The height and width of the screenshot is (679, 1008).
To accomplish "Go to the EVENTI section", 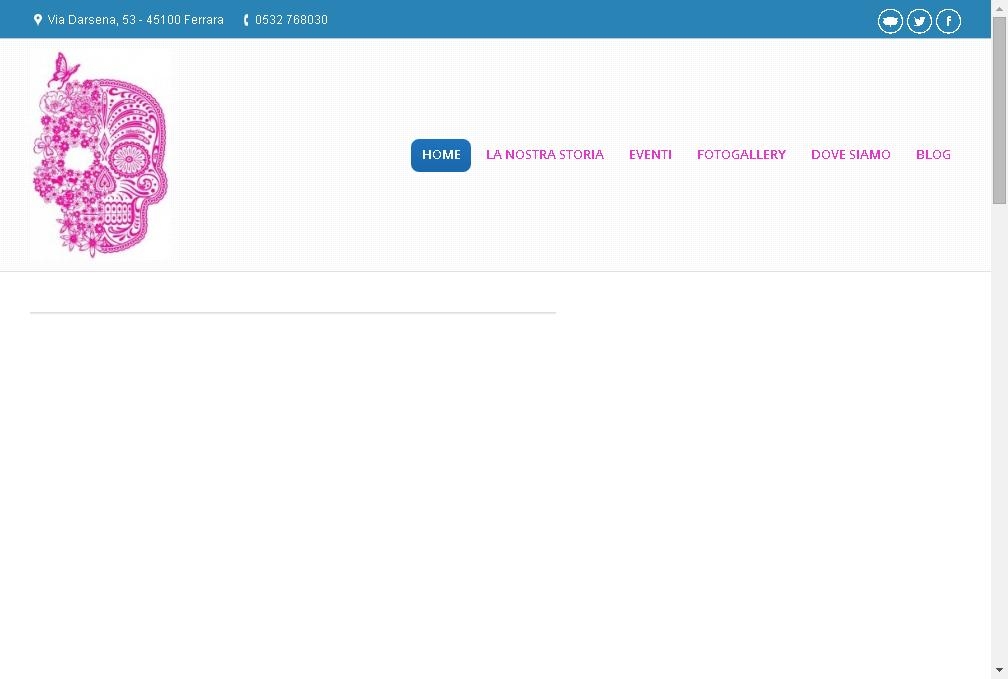I will (650, 155).
